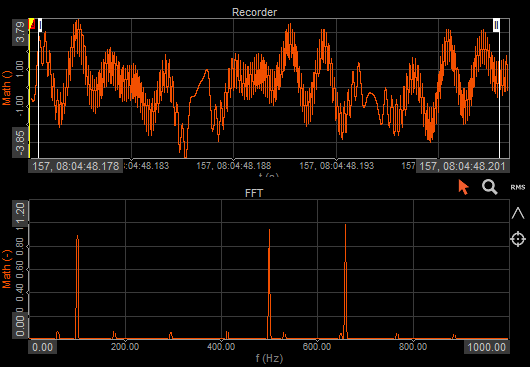
Task: Activate the crosshair marker tool
Action: tap(518, 239)
